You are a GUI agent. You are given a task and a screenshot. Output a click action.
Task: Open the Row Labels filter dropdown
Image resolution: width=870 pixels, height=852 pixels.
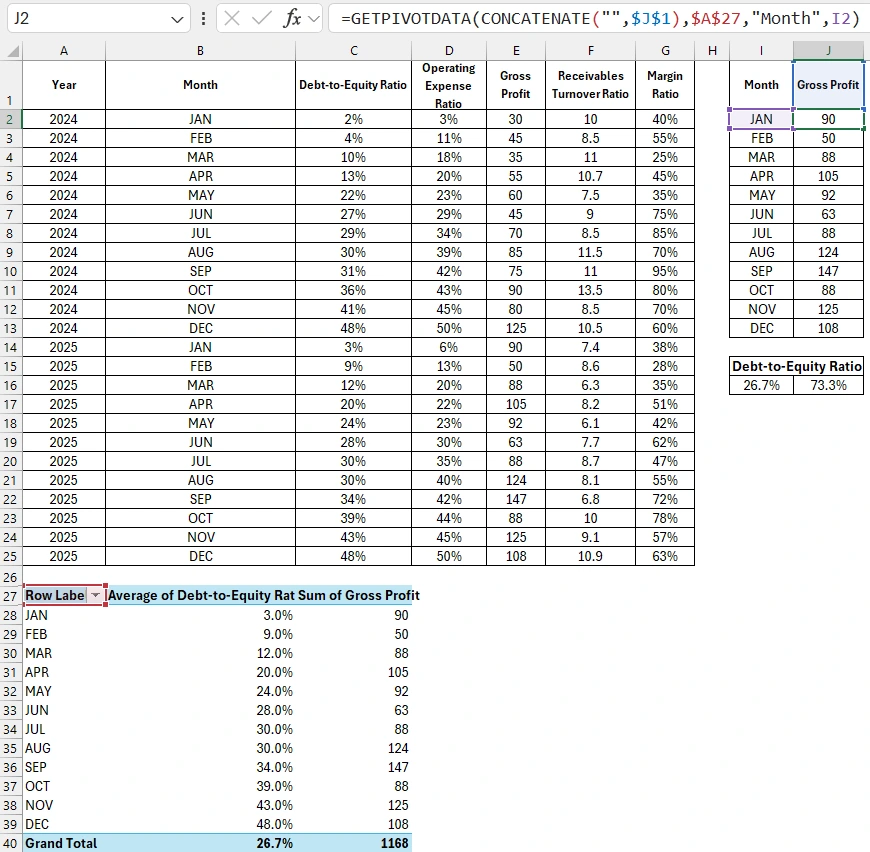tap(97, 595)
